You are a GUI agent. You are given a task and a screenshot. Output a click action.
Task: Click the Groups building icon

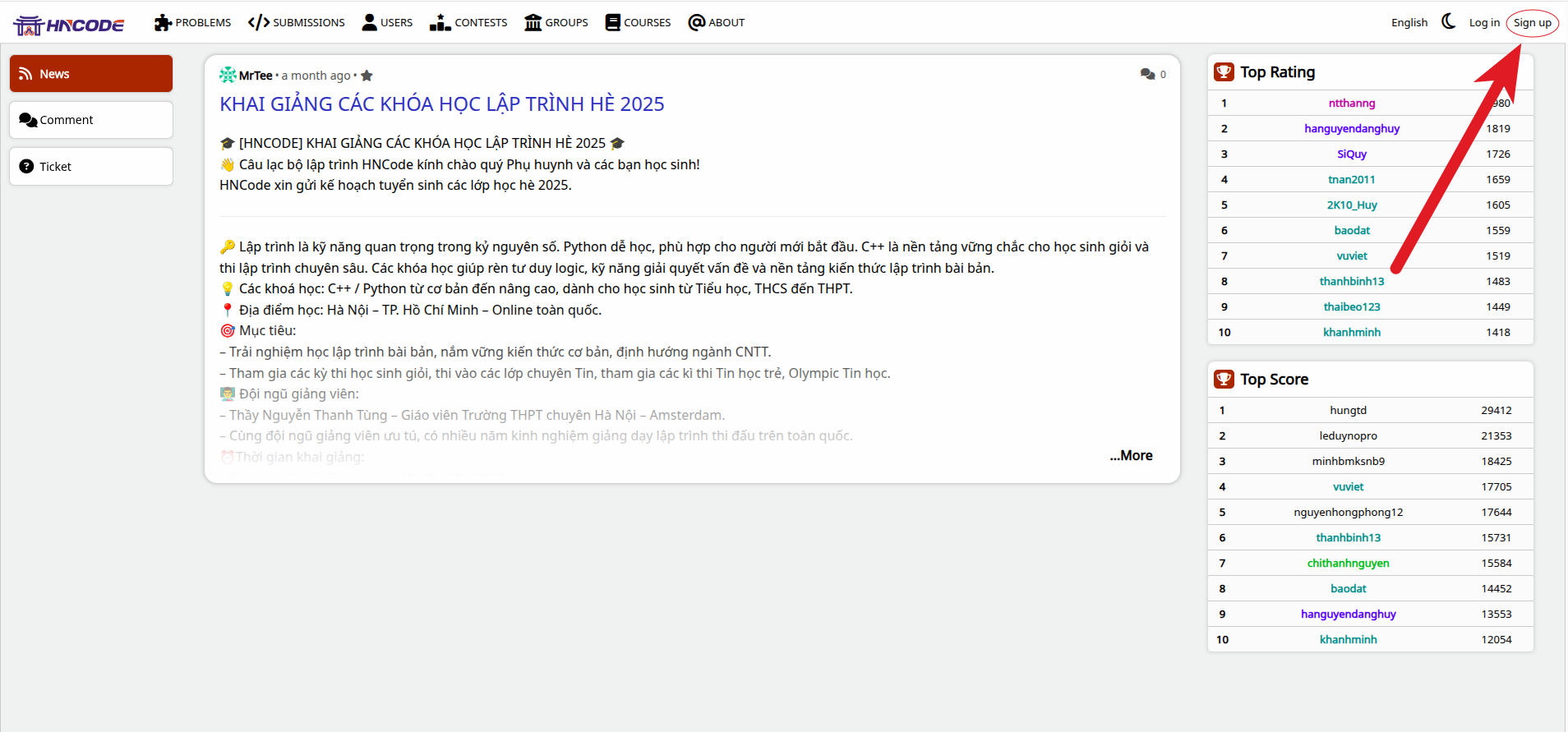pyautogui.click(x=533, y=23)
